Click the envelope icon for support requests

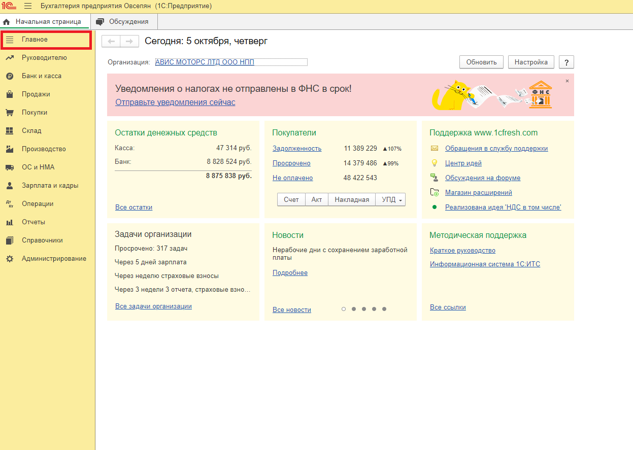(x=434, y=148)
